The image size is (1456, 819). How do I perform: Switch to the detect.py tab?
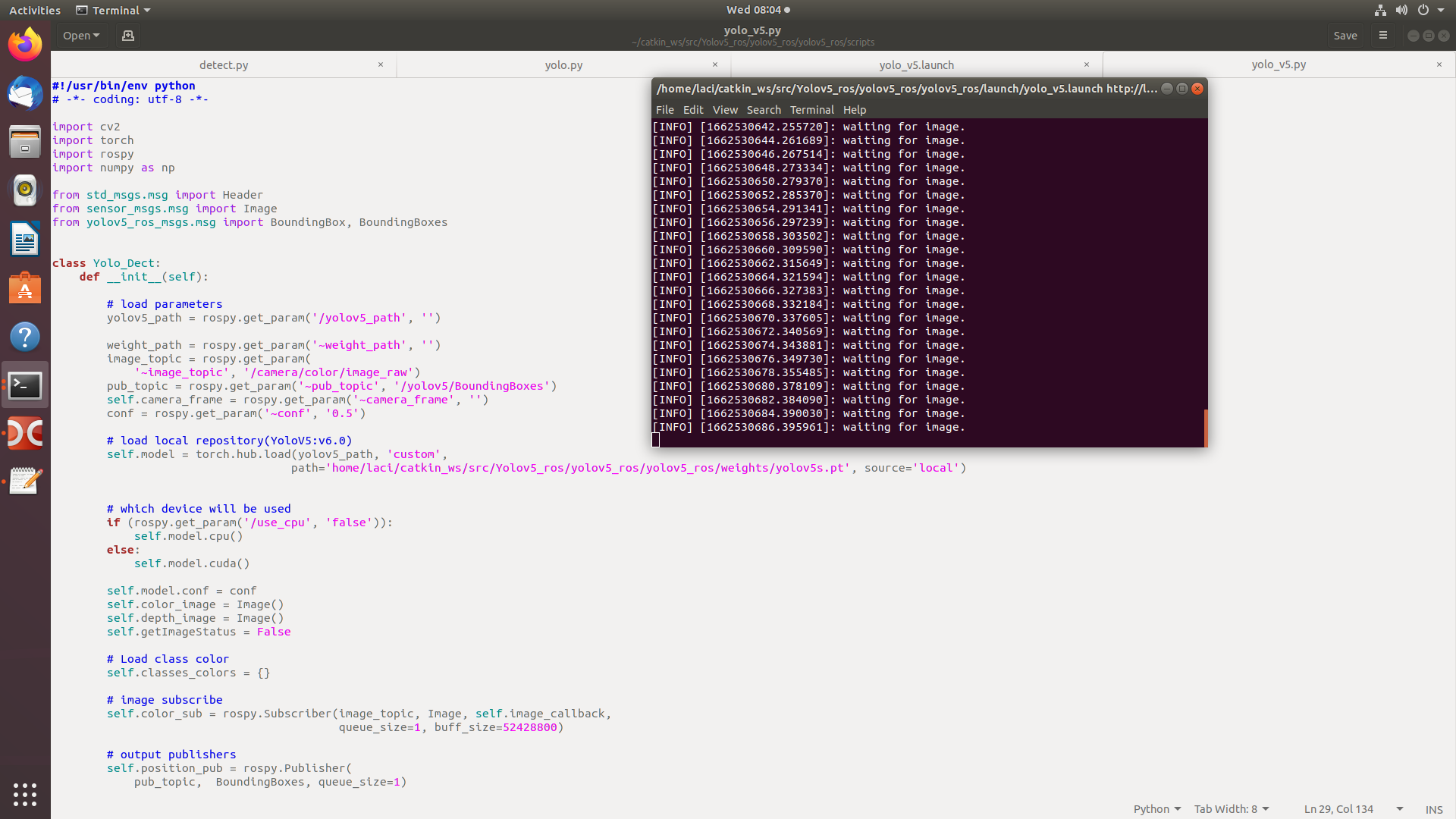pos(224,65)
